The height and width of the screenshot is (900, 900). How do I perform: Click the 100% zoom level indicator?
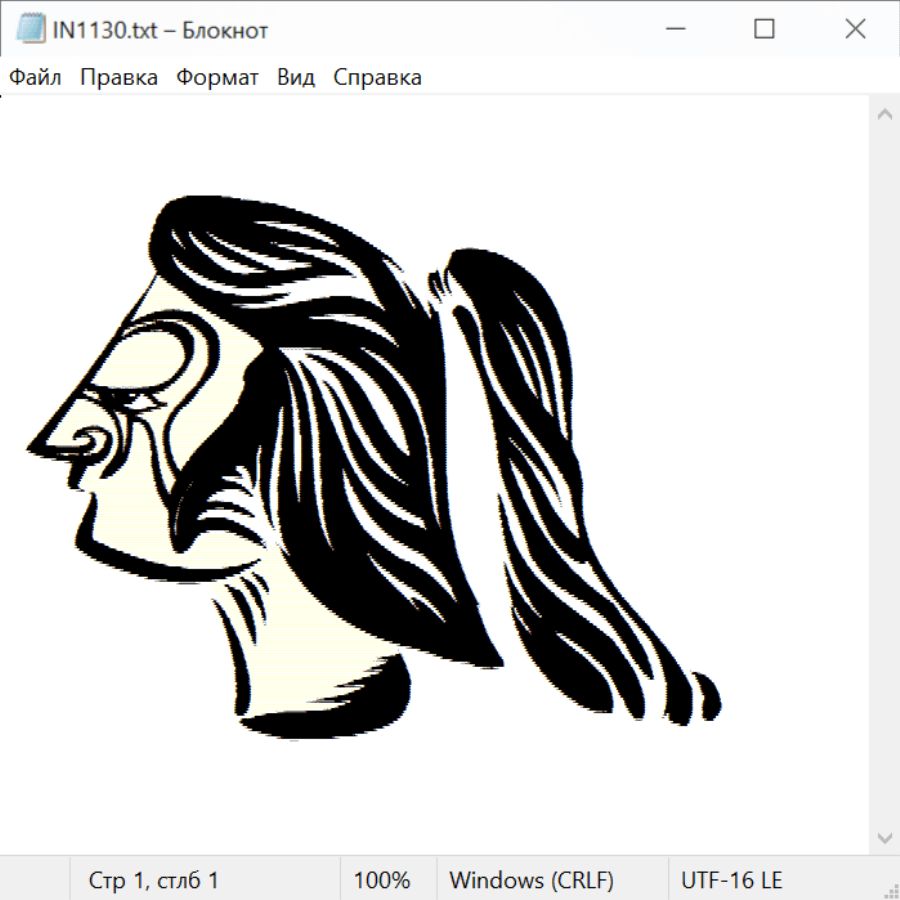(382, 880)
